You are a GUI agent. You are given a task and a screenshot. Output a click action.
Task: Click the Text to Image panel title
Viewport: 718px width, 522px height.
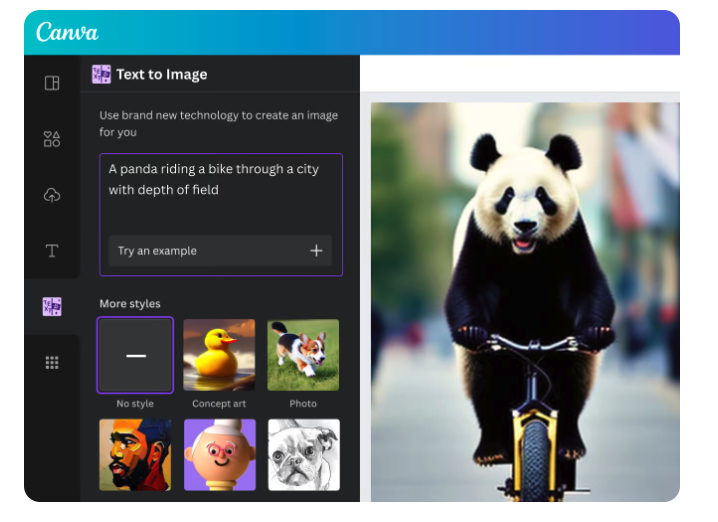161,74
